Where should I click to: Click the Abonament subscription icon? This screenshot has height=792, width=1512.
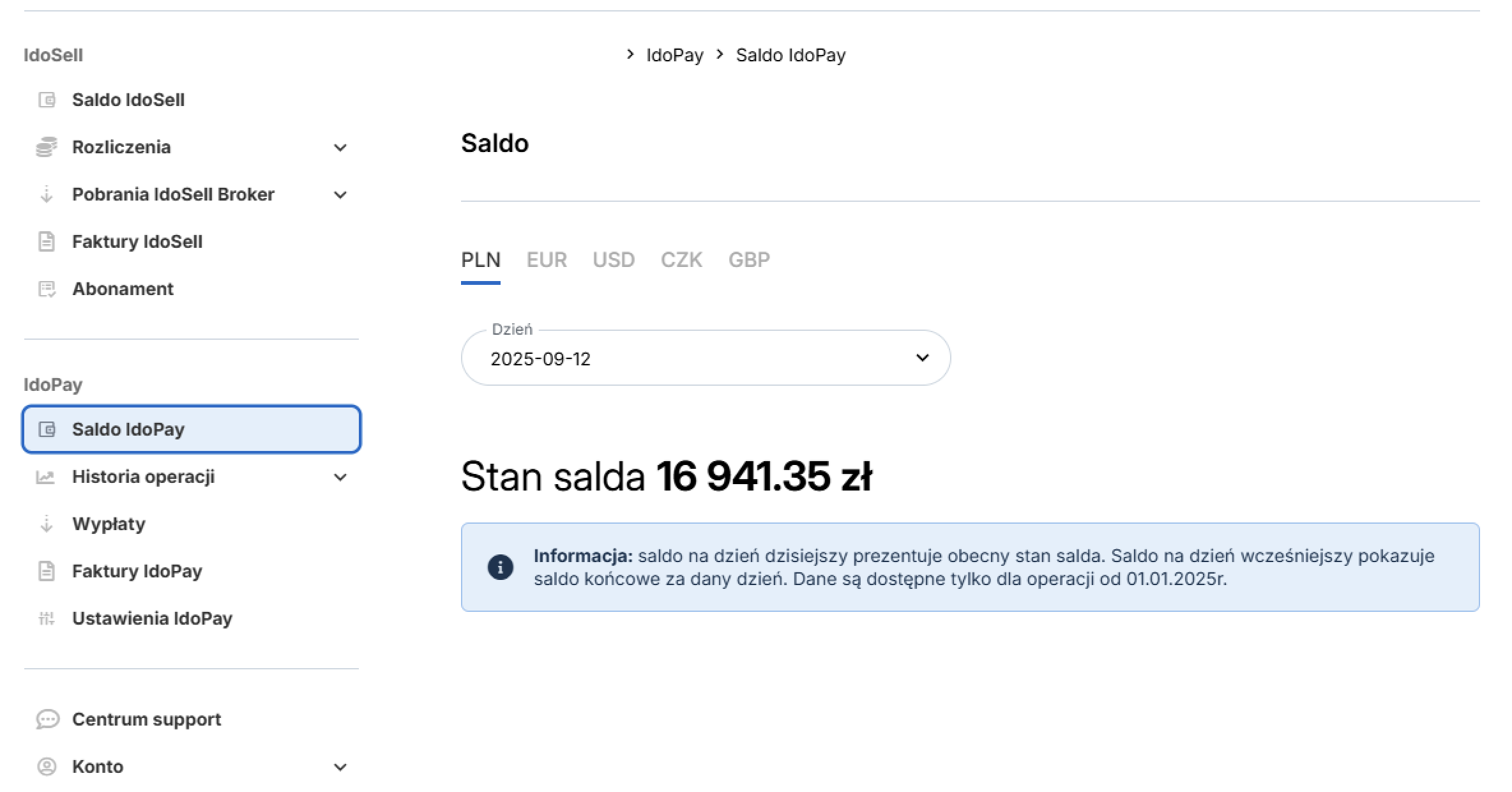(47, 289)
